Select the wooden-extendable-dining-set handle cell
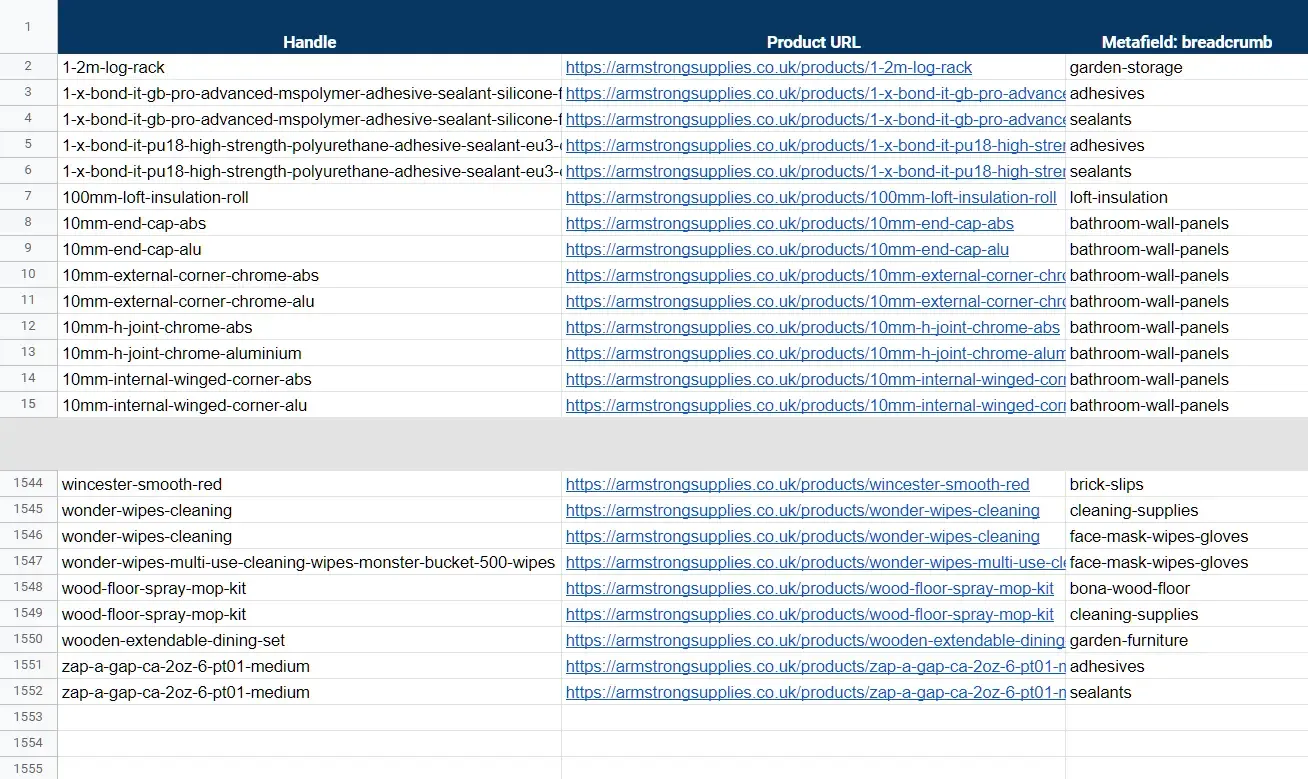 pyautogui.click(x=309, y=640)
